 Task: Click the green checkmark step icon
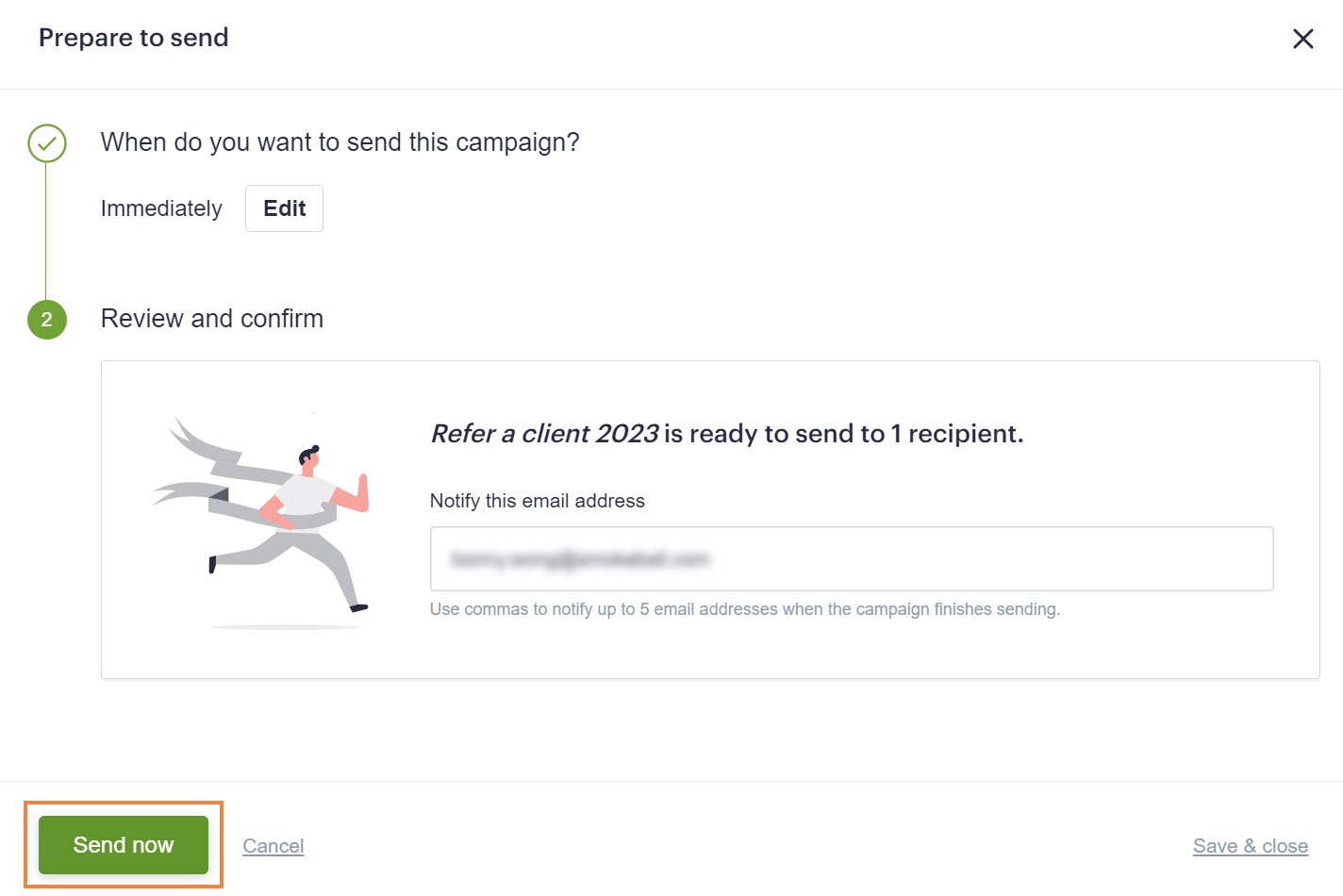(x=47, y=143)
